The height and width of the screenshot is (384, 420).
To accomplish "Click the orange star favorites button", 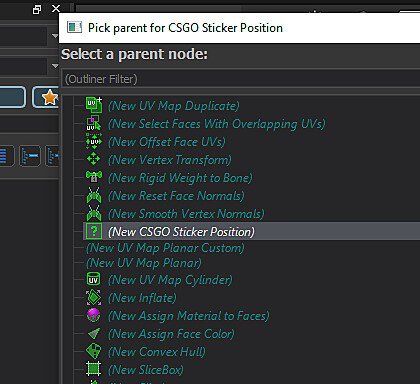I will (x=46, y=97).
